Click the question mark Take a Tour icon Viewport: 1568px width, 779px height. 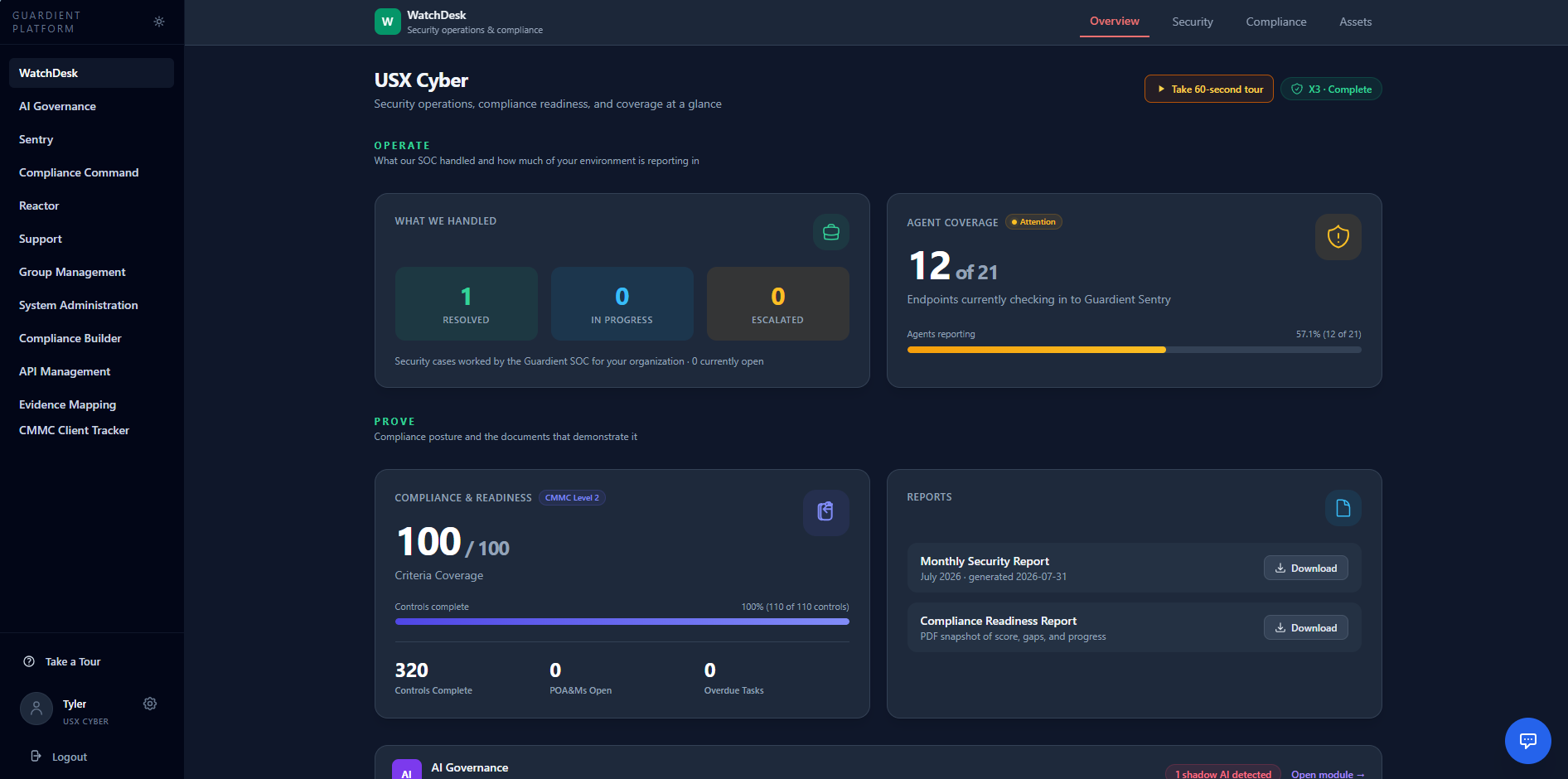29,661
